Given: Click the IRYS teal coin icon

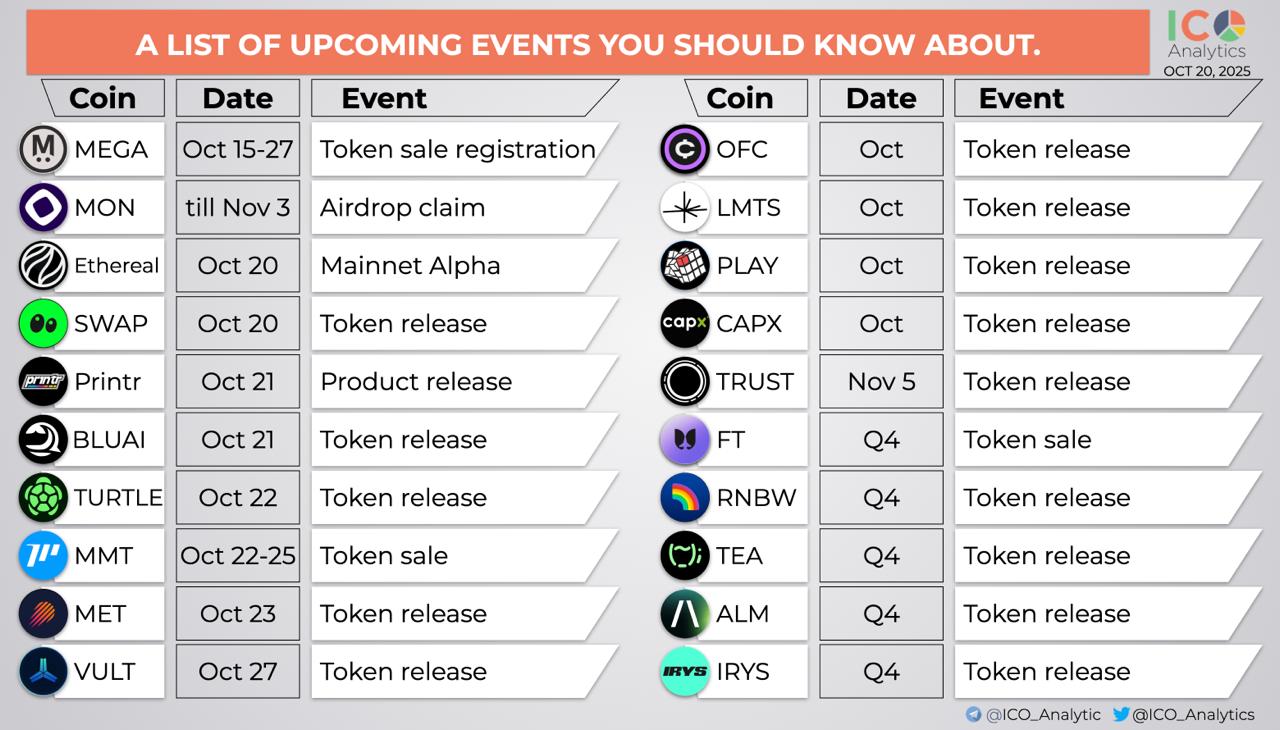Looking at the screenshot, I should click(x=685, y=672).
